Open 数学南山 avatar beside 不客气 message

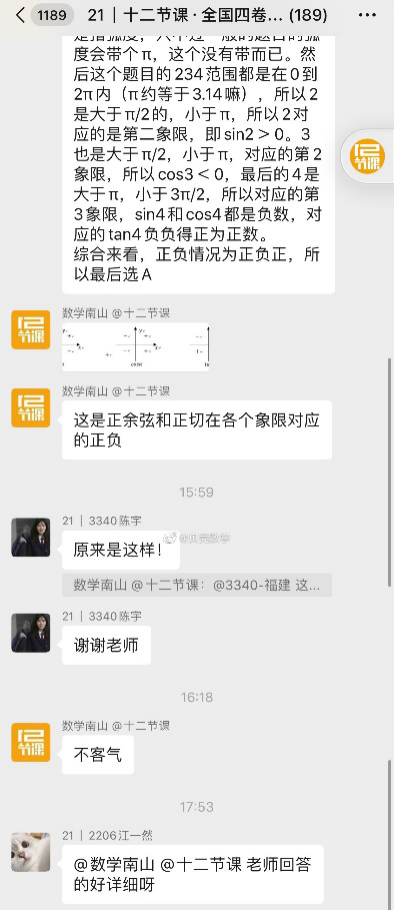pos(31,742)
